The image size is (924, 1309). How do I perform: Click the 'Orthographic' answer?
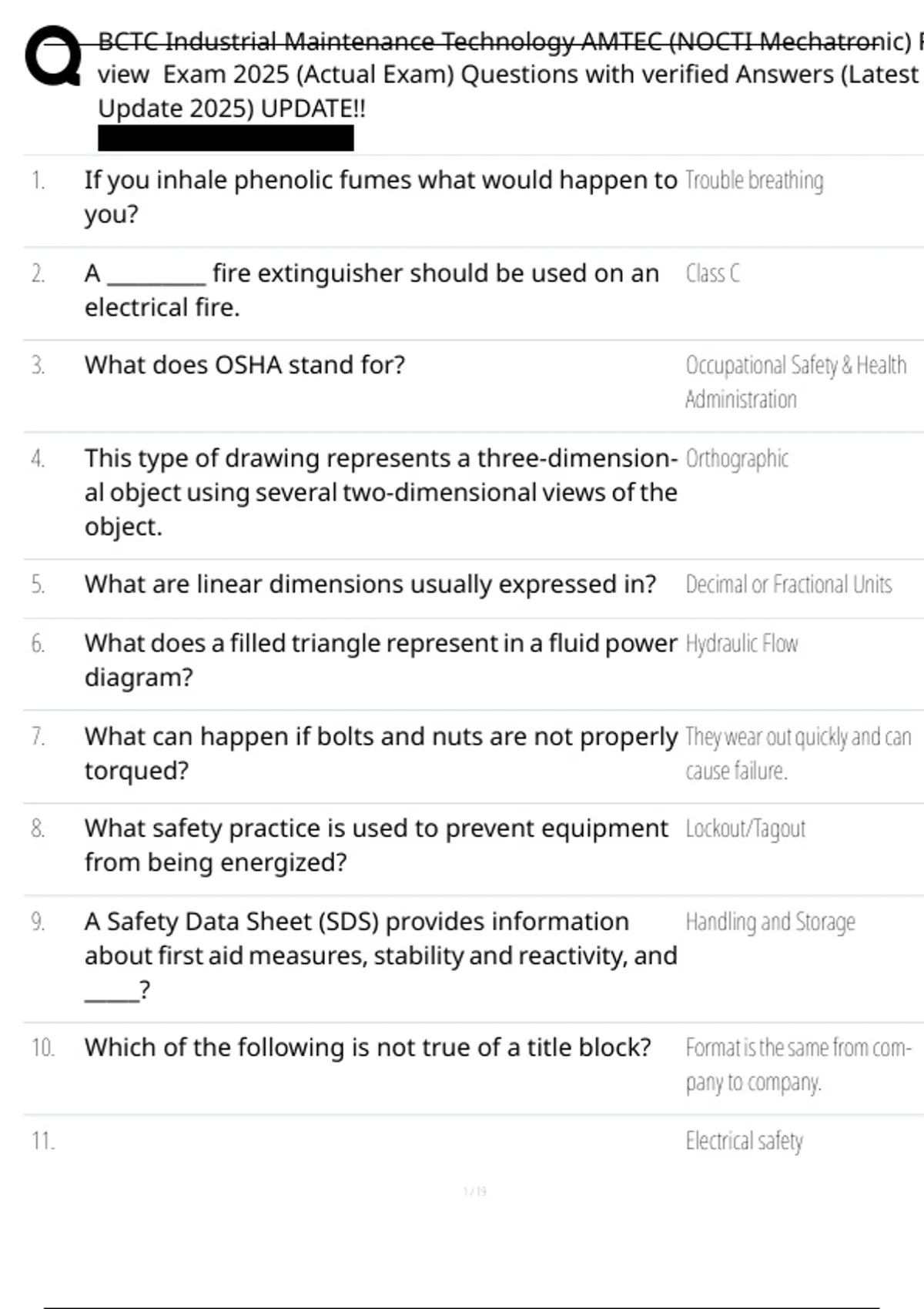tap(736, 459)
